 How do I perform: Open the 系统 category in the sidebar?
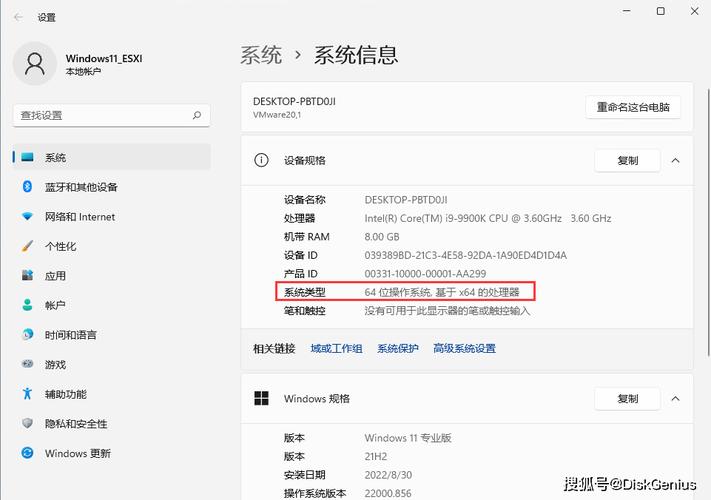[x=112, y=157]
